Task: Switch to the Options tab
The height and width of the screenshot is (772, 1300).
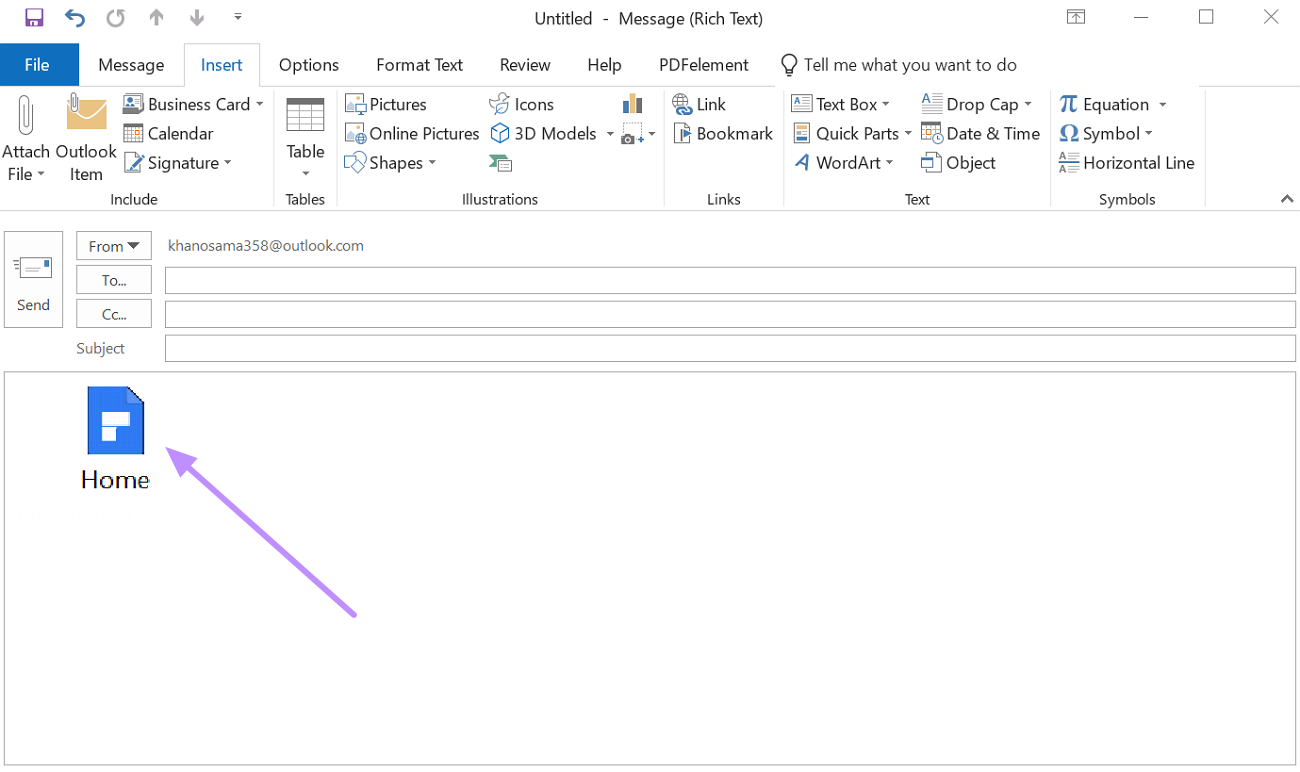Action: [x=309, y=65]
